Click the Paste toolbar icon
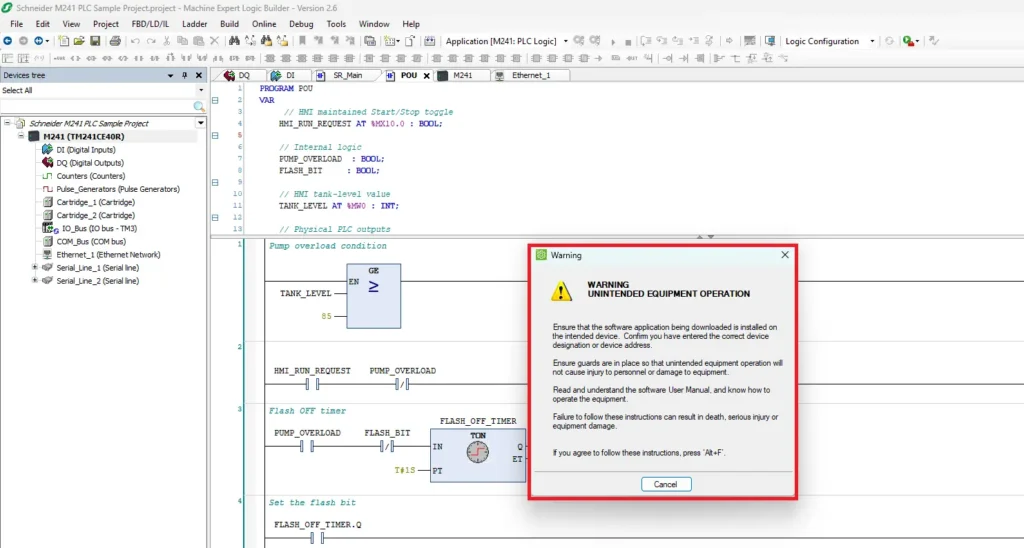 199,40
